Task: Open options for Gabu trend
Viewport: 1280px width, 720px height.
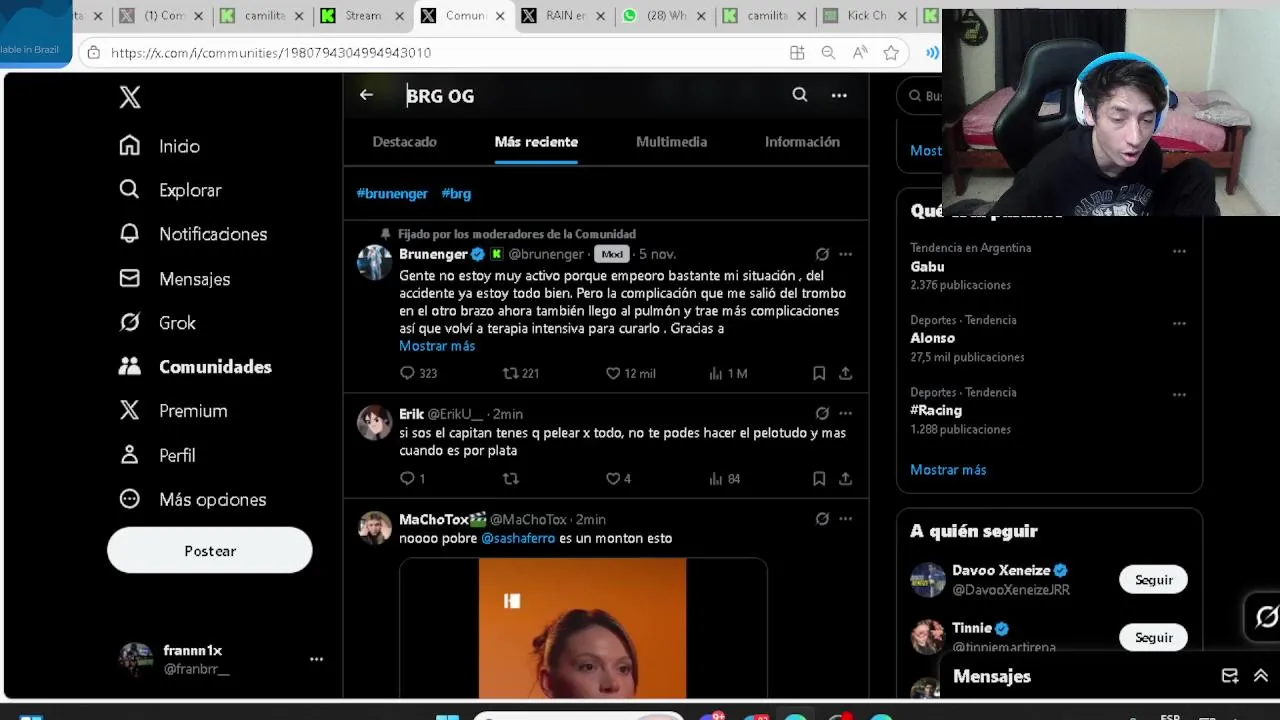Action: tap(1179, 251)
